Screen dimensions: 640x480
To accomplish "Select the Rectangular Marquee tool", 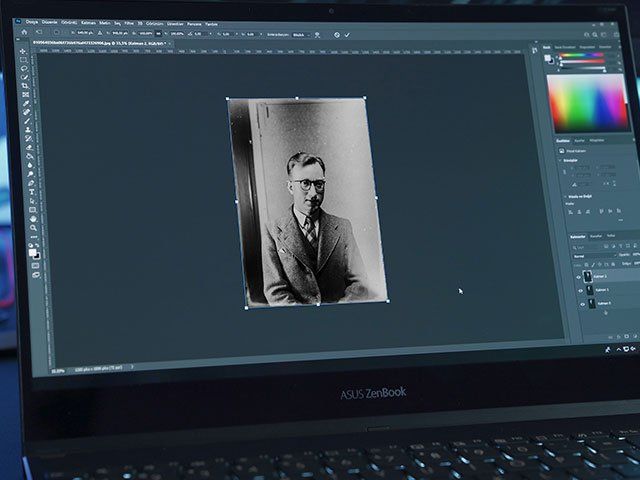I will 23,60.
